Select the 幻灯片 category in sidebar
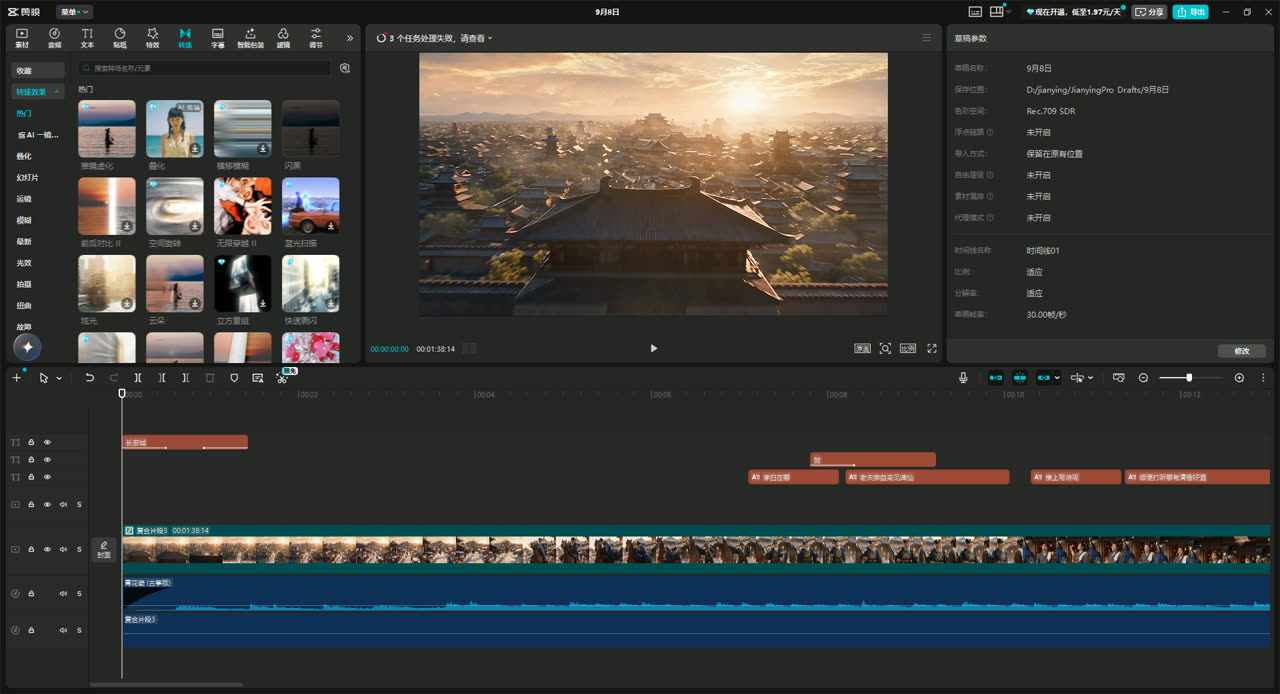Viewport: 1280px width, 694px height. 27,177
